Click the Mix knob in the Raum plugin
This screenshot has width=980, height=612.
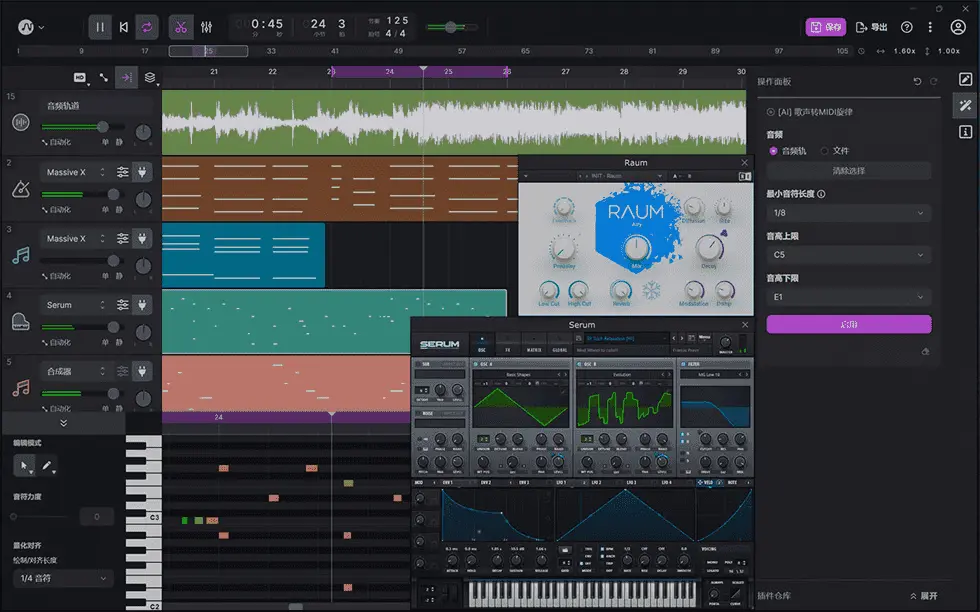(636, 248)
